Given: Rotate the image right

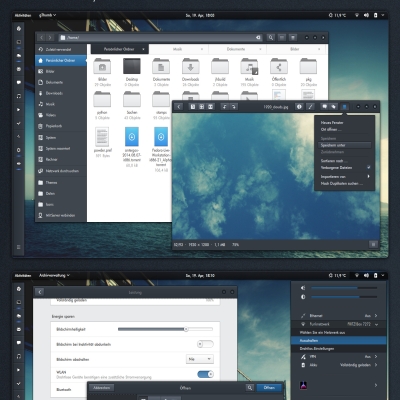Looking at the screenshot, I should 233,107.
